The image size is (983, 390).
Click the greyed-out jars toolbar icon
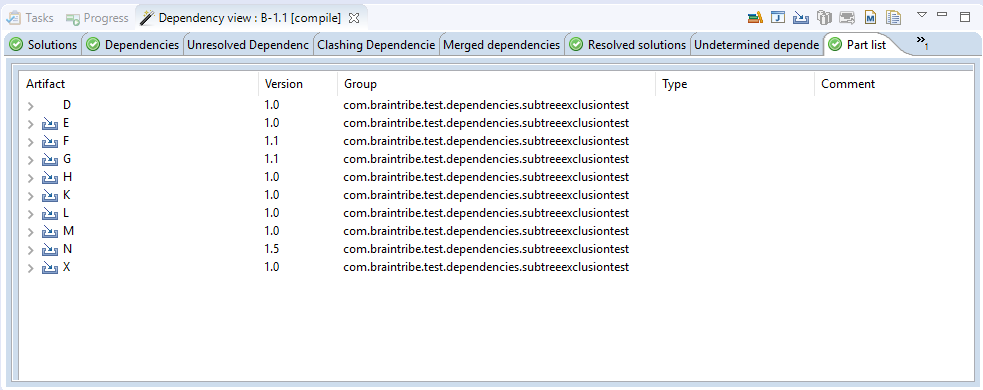click(x=824, y=18)
